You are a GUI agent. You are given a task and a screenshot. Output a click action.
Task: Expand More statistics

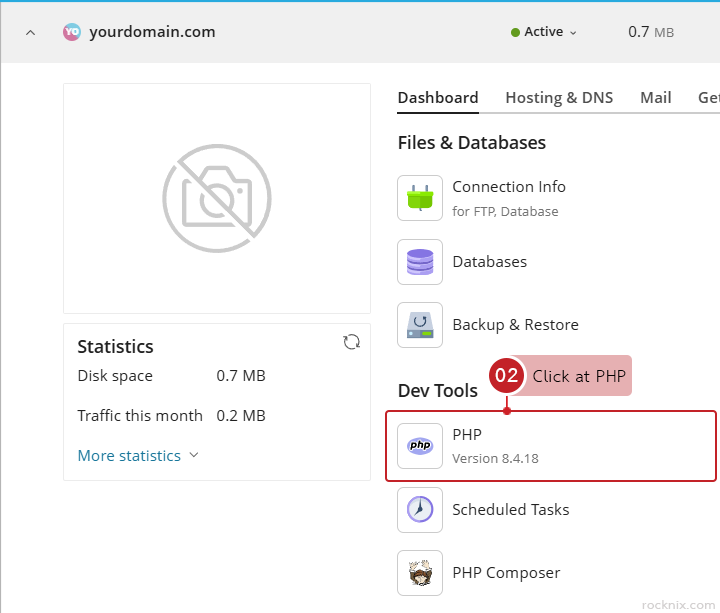point(138,456)
